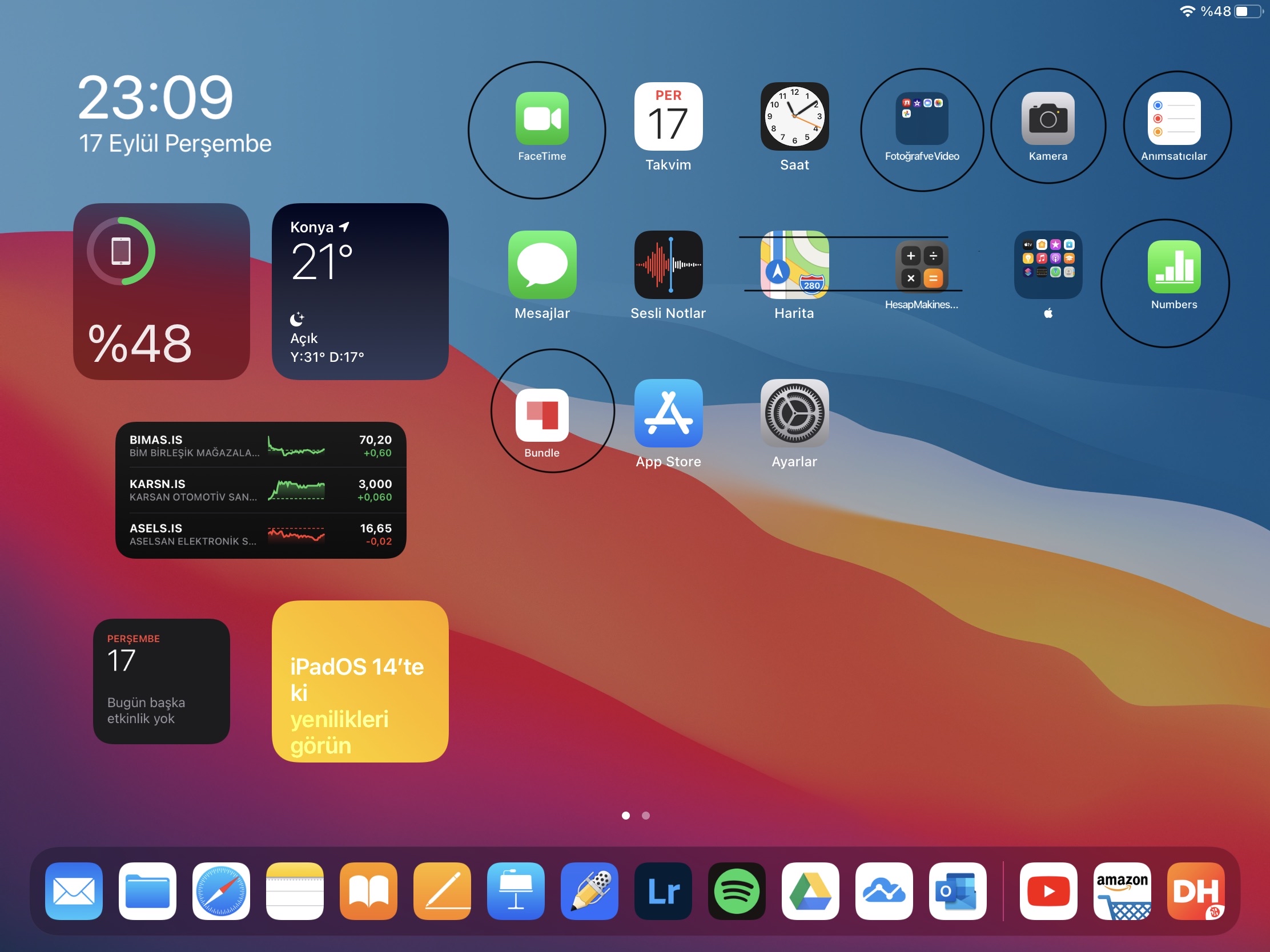The image size is (1270, 952).
Task: Tap the battery indicator in status bar
Action: (1248, 11)
